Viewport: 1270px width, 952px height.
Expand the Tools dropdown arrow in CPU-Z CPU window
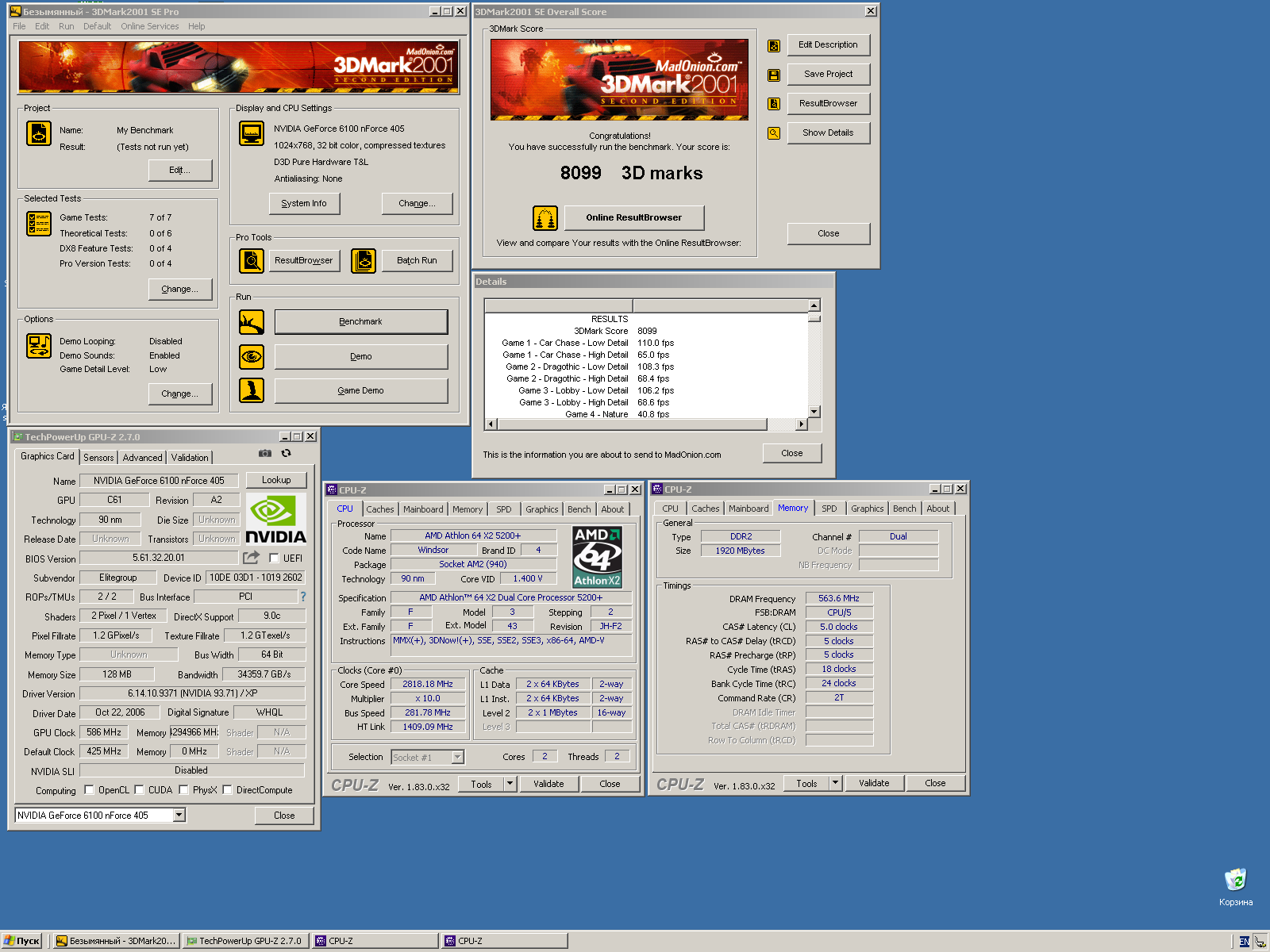pos(510,784)
